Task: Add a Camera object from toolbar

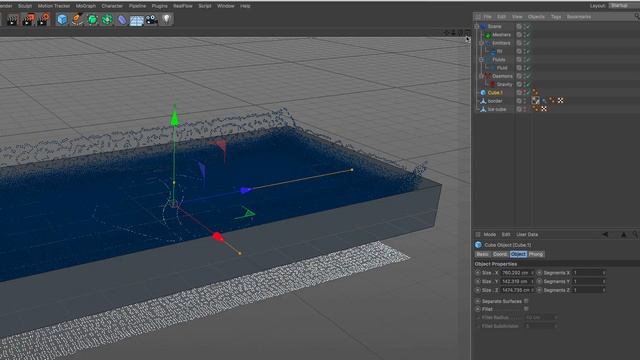Action: point(151,20)
